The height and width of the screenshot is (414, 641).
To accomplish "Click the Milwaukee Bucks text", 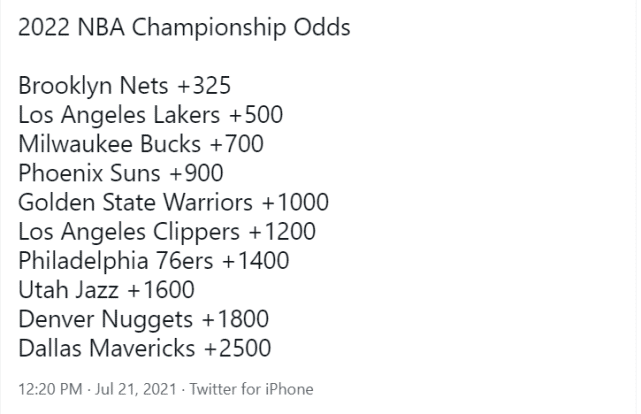I will [107, 145].
